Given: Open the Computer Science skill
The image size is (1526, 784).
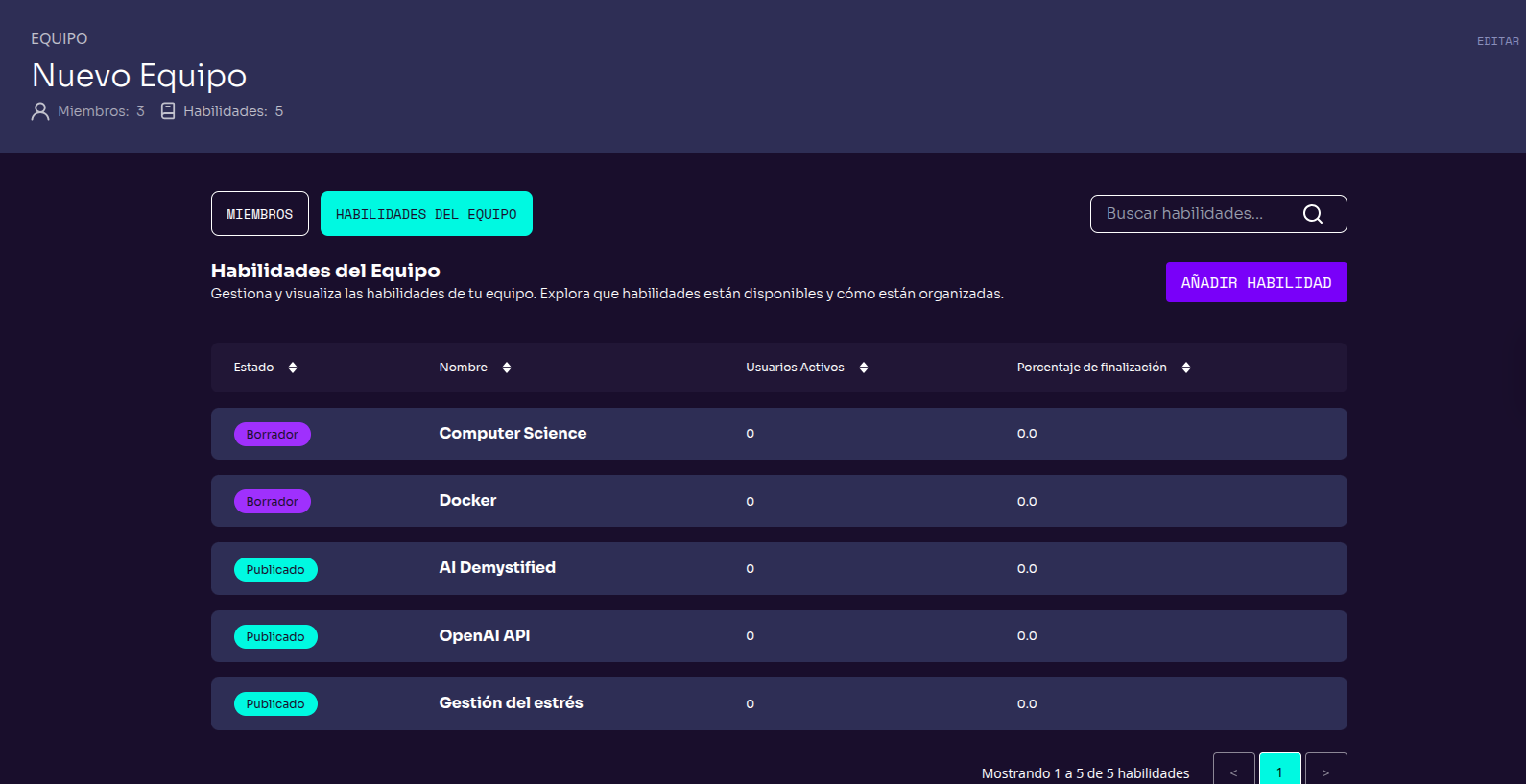Looking at the screenshot, I should tap(513, 434).
